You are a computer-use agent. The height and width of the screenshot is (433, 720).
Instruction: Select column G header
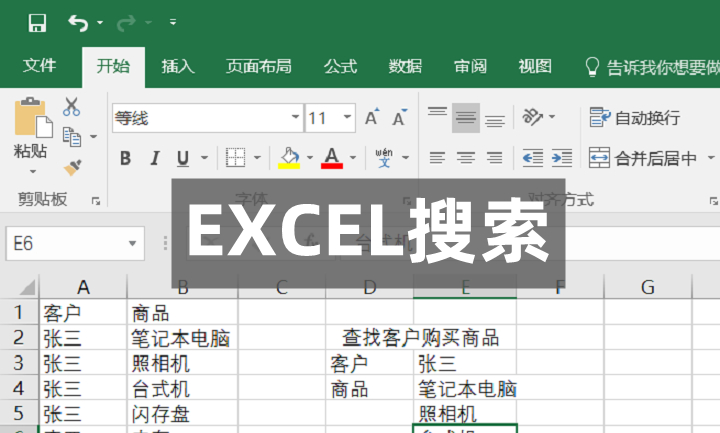[x=648, y=287]
